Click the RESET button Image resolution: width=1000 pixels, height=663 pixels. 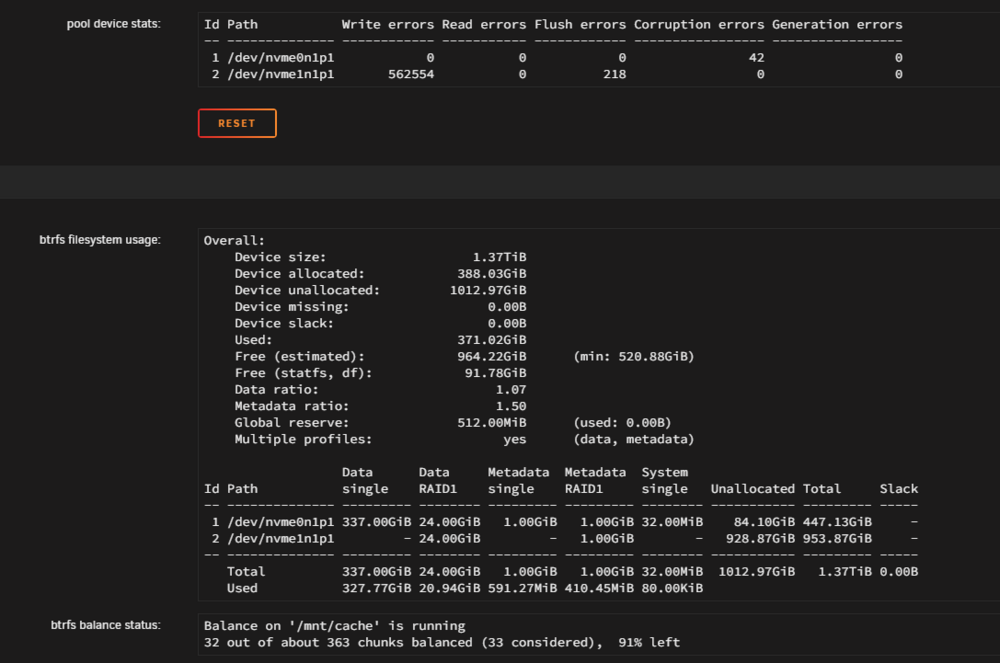click(237, 123)
